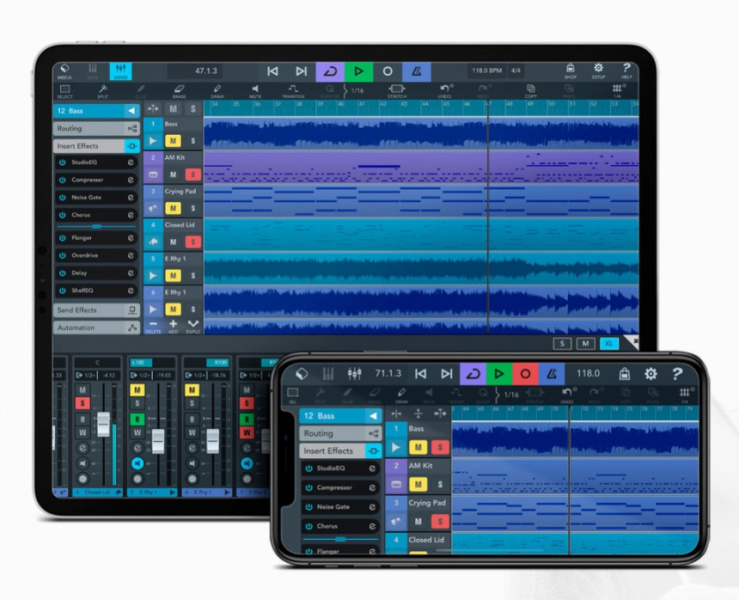The height and width of the screenshot is (600, 739).
Task: Toggle solo on iPad AM Kit track
Action: pyautogui.click(x=193, y=175)
